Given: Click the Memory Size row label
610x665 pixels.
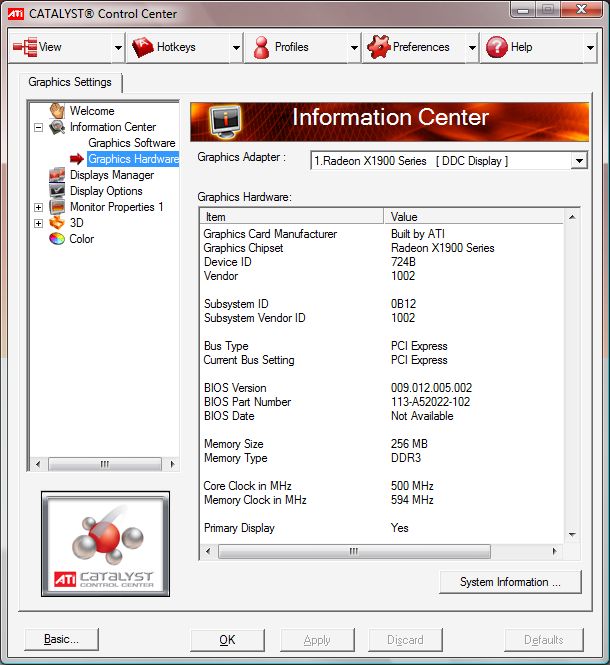Looking at the screenshot, I should click(x=234, y=444).
